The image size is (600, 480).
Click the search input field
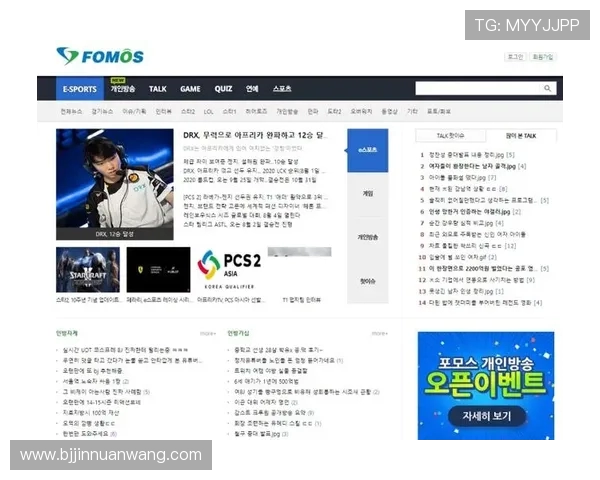pyautogui.click(x=478, y=89)
